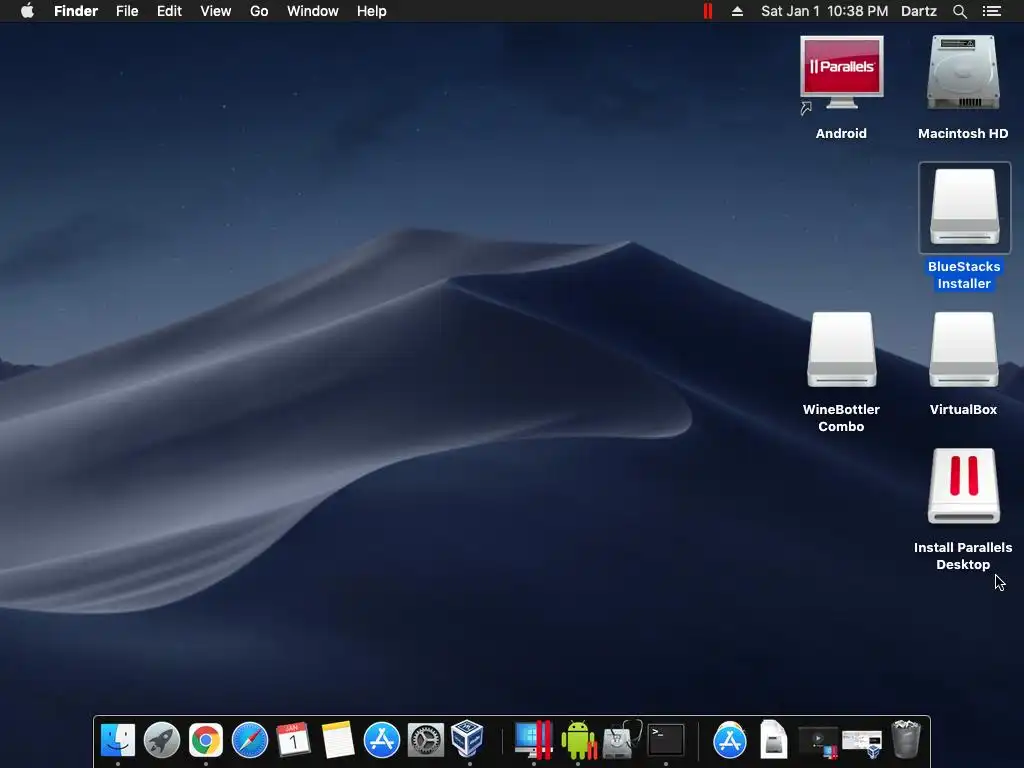This screenshot has width=1024, height=768.
Task: Open minimized VirtualBox window in Dock
Action: [862, 743]
